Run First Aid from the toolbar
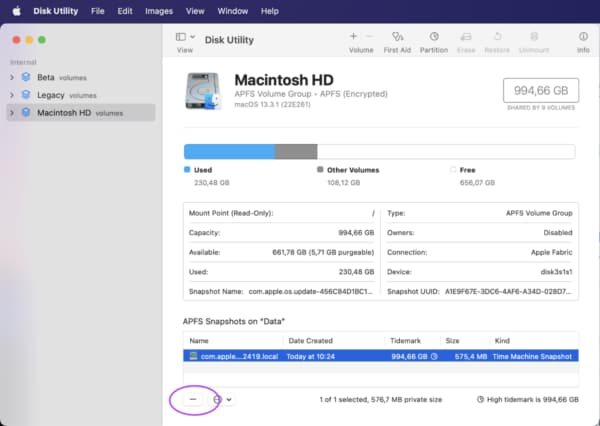600x426 pixels. 397,37
